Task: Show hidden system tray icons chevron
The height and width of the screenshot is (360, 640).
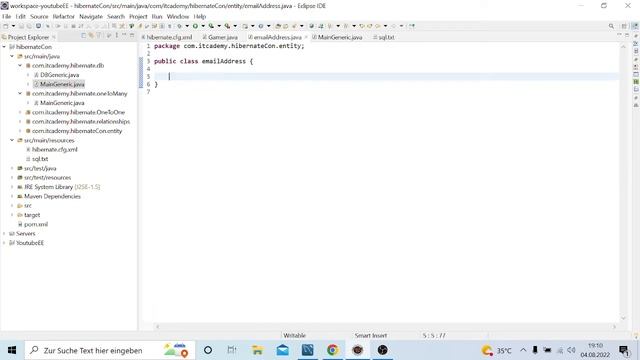Action: (523, 350)
